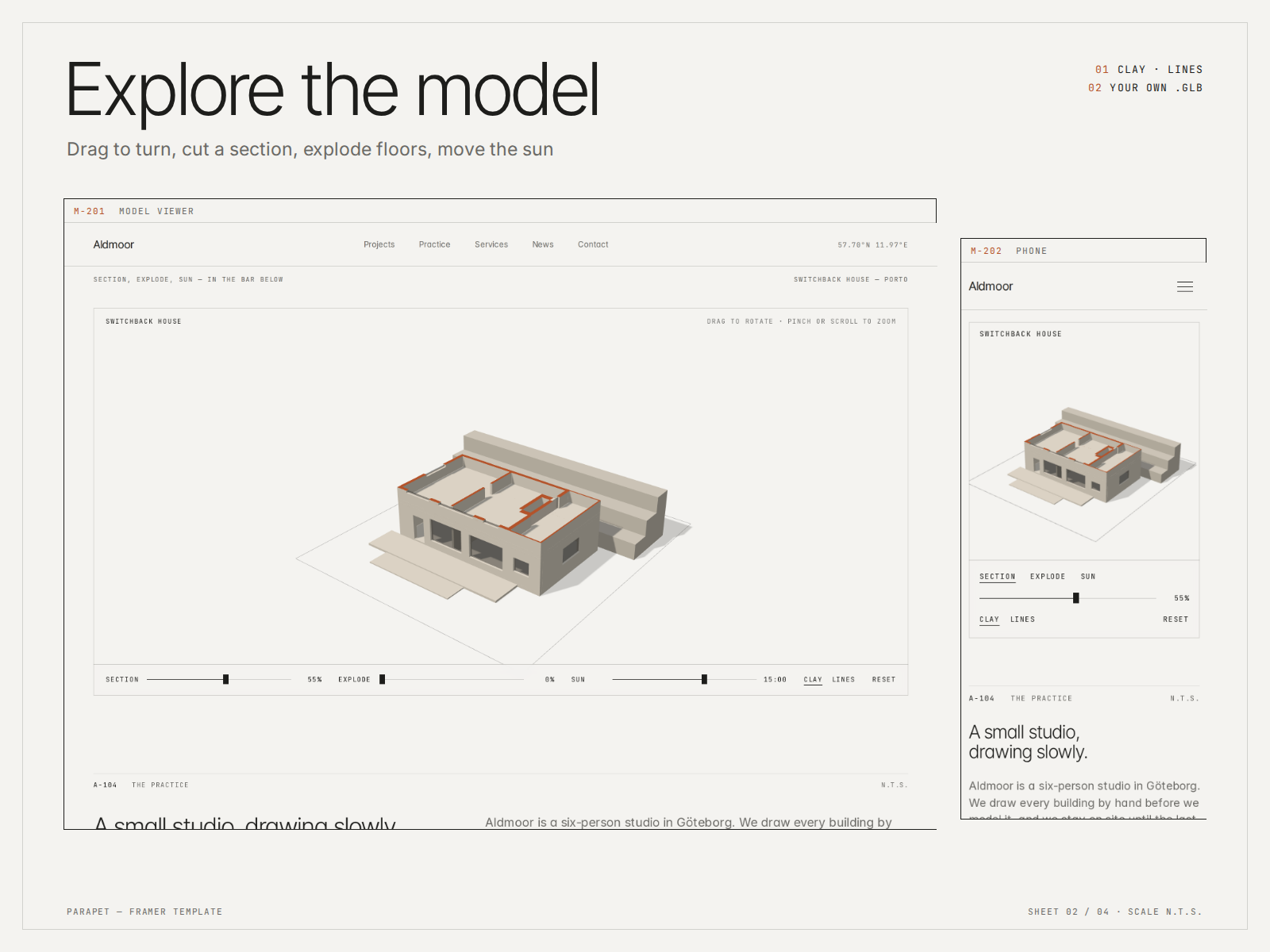Click the desktop SECTION slider handle
Screen dimensions: 1270x952
(225, 679)
